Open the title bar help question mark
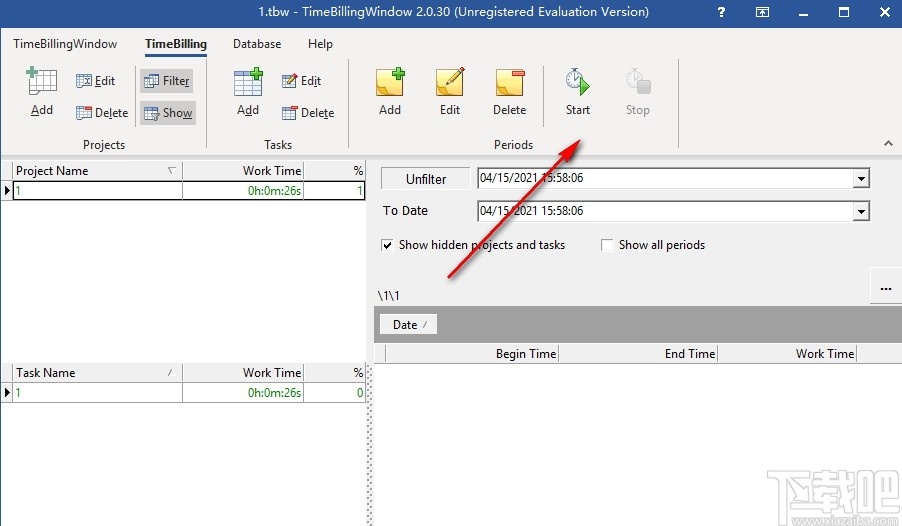This screenshot has width=902, height=526. click(721, 12)
